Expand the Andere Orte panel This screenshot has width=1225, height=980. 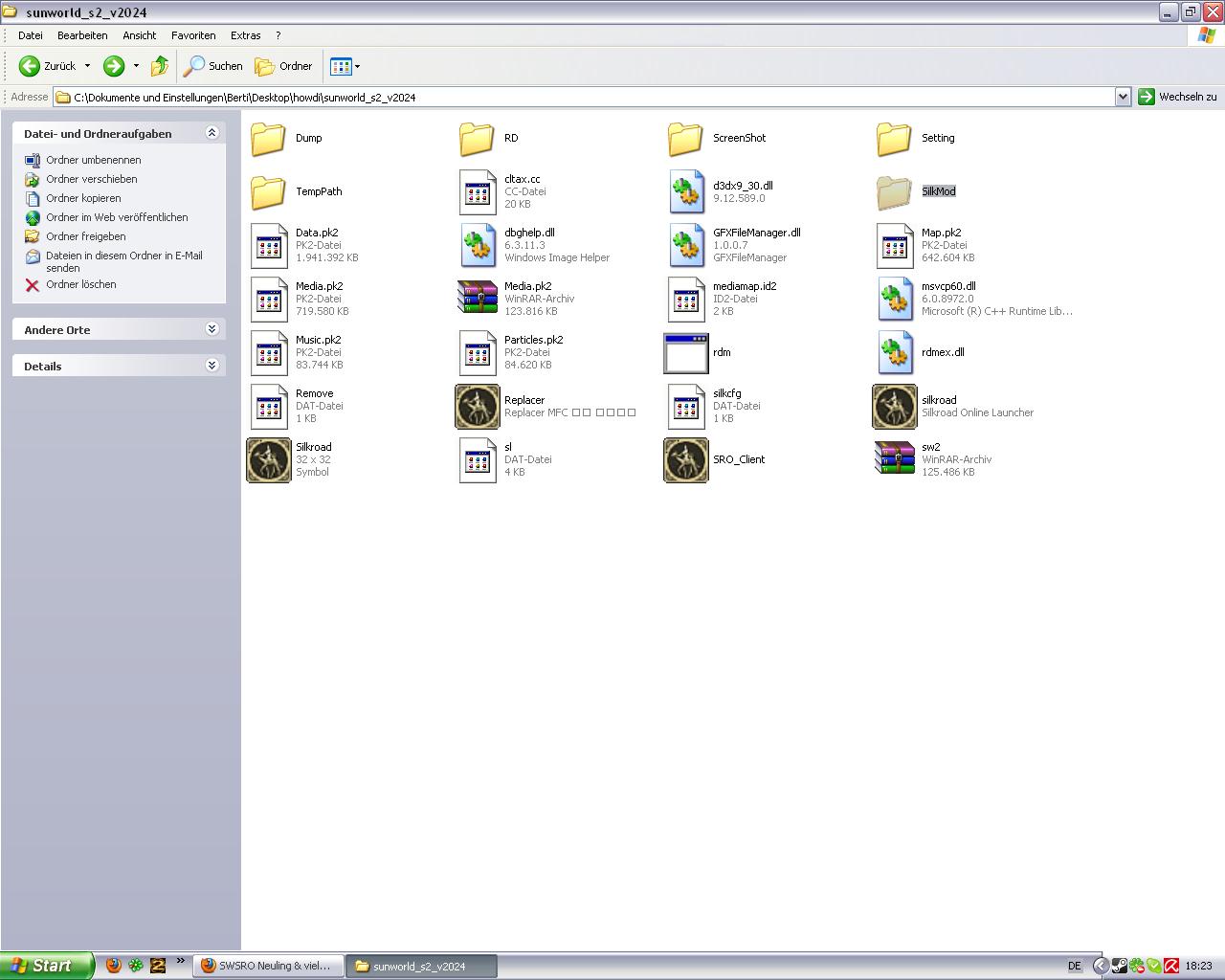[x=212, y=329]
